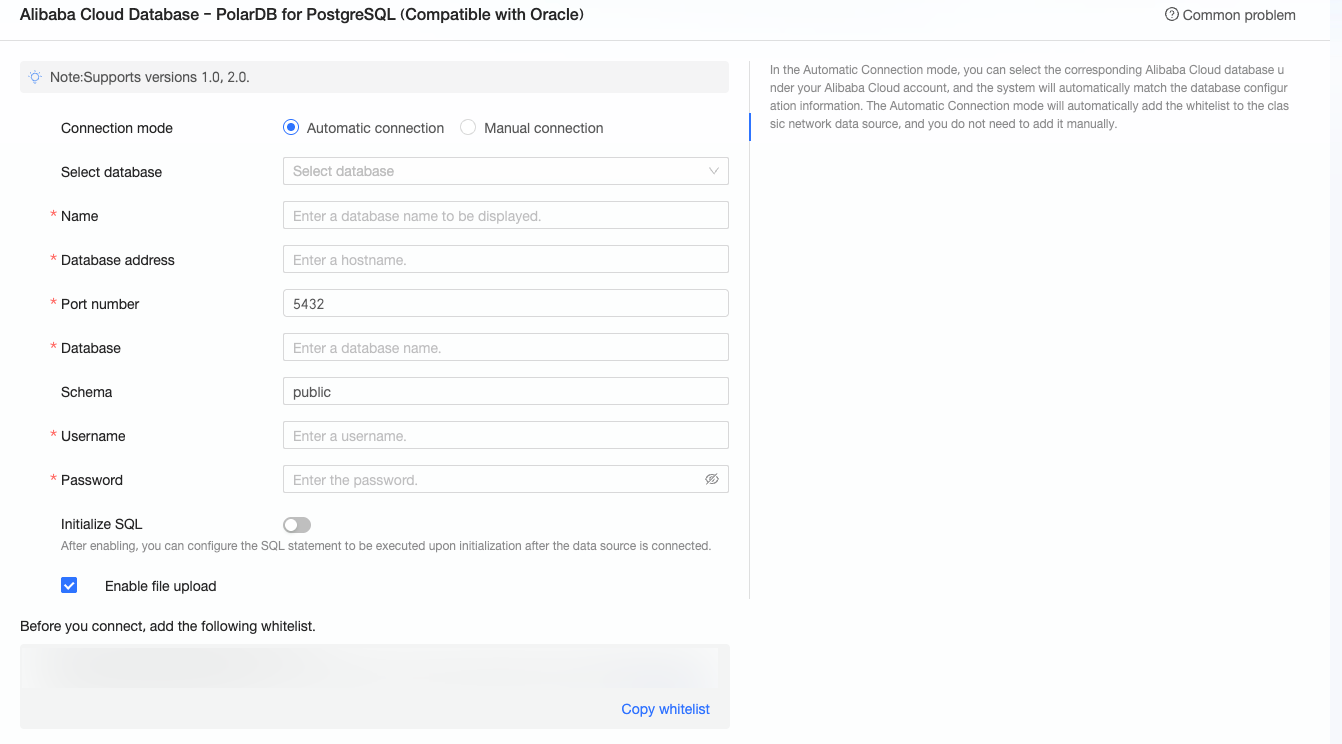Screen dimensions: 1342x744
Task: Click the After enabling SQL statement hint text
Action: click(386, 546)
